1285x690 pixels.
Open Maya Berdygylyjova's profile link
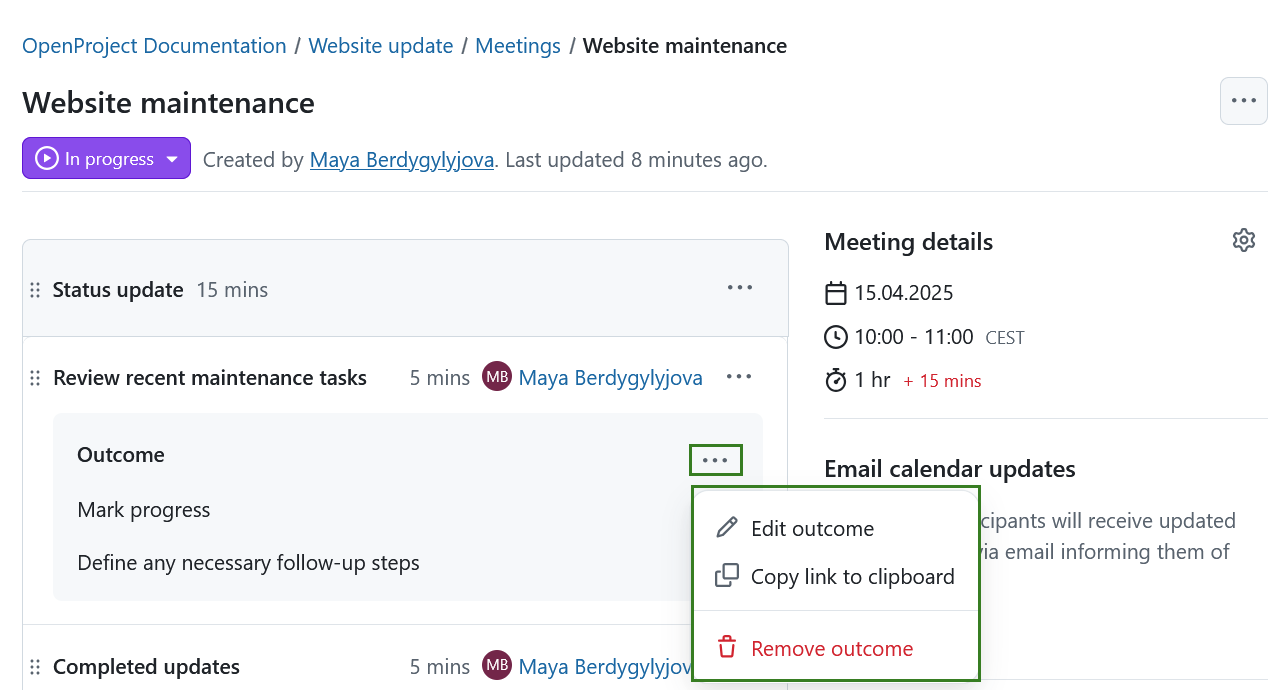(402, 160)
